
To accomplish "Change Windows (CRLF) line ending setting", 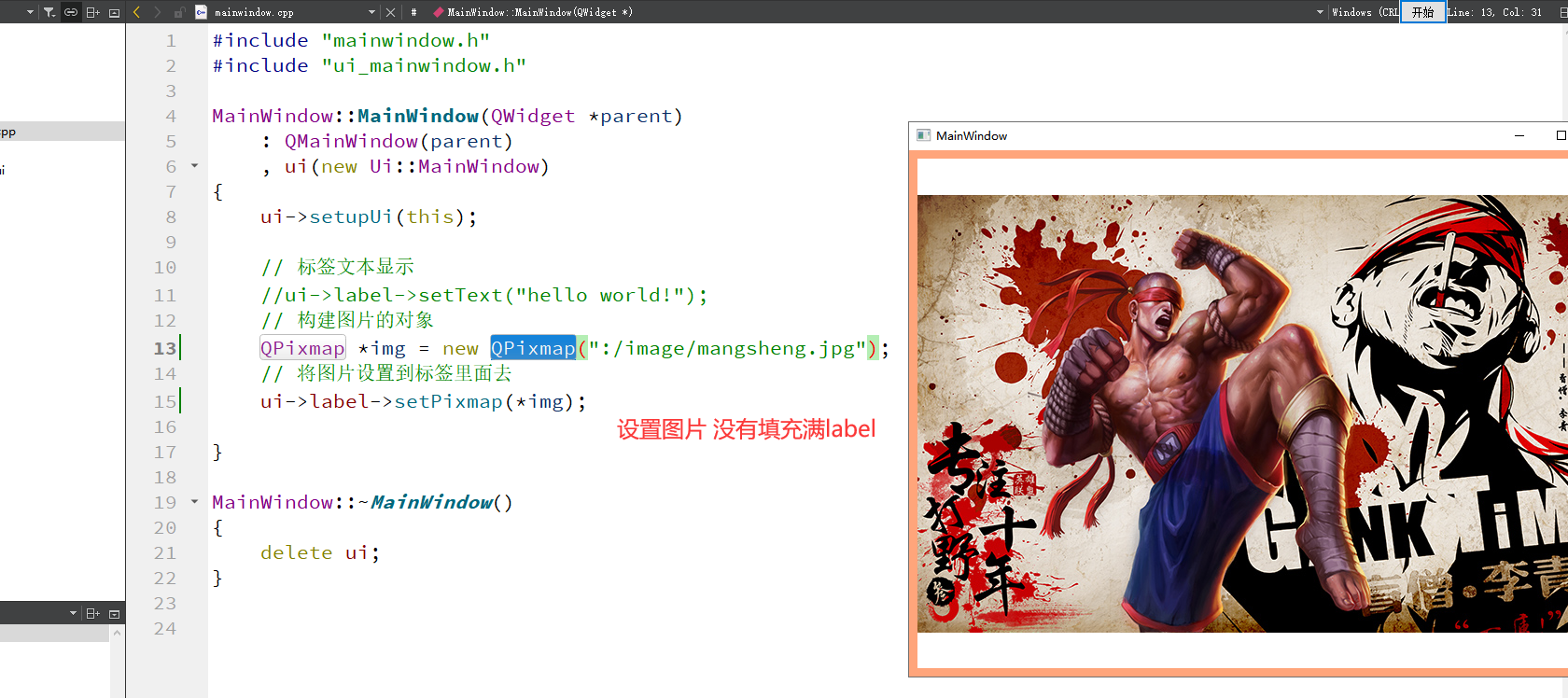I will 1365,12.
